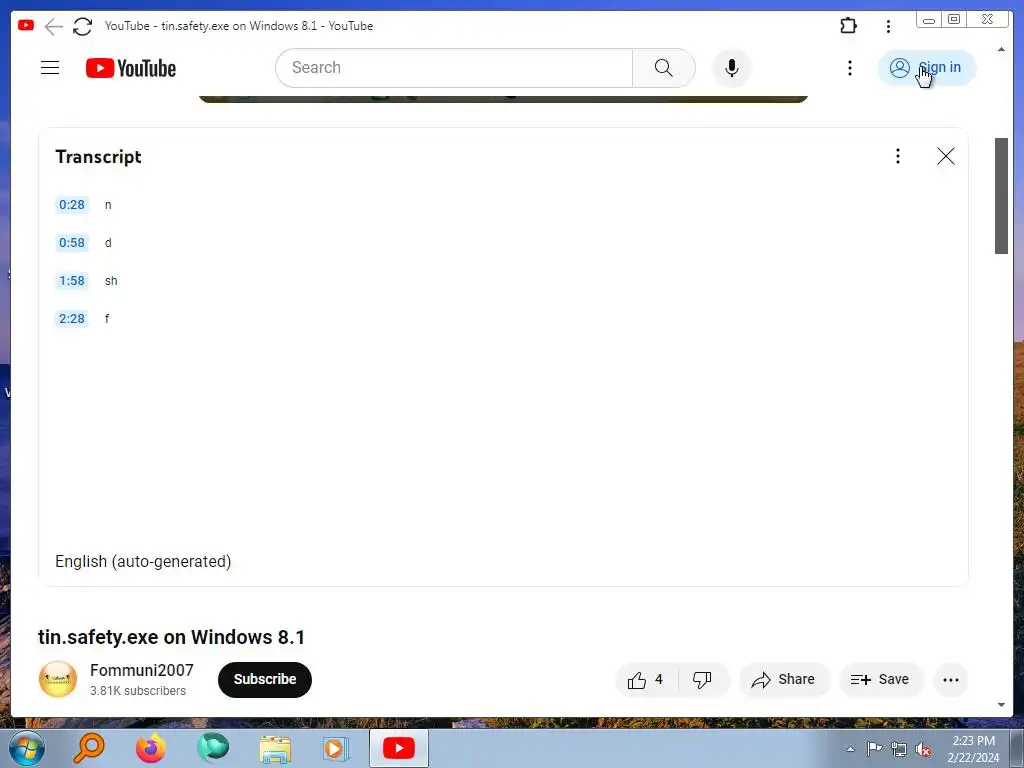Click the browser back arrow
1024x768 pixels.
coord(54,26)
